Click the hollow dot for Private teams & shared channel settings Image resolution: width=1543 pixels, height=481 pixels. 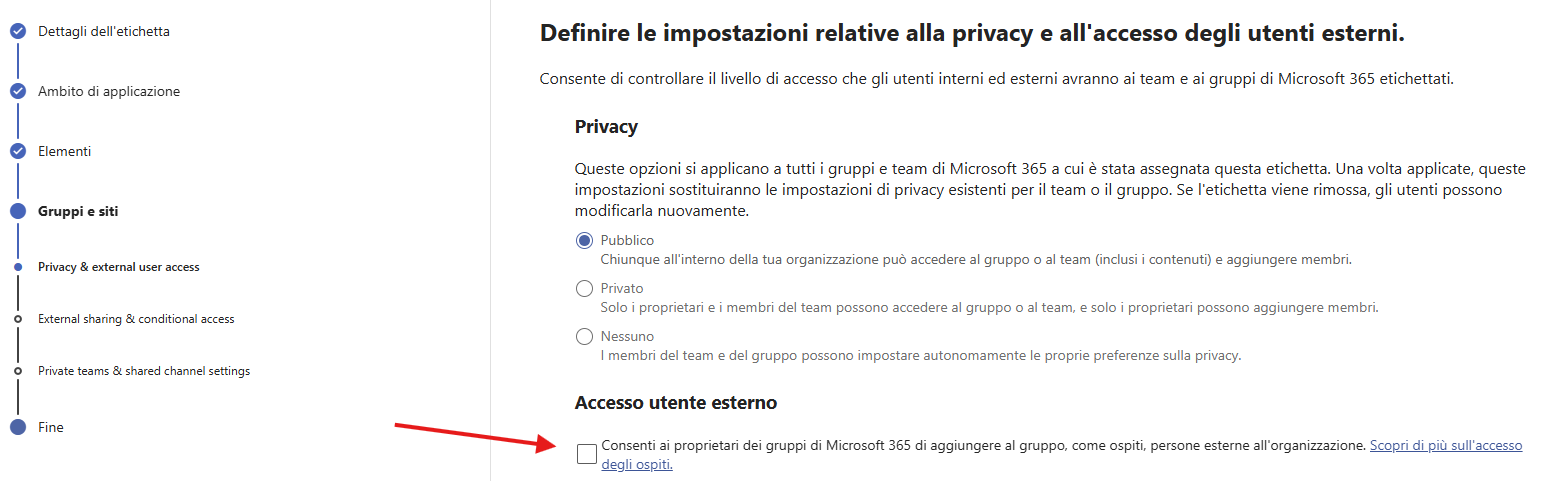18,371
